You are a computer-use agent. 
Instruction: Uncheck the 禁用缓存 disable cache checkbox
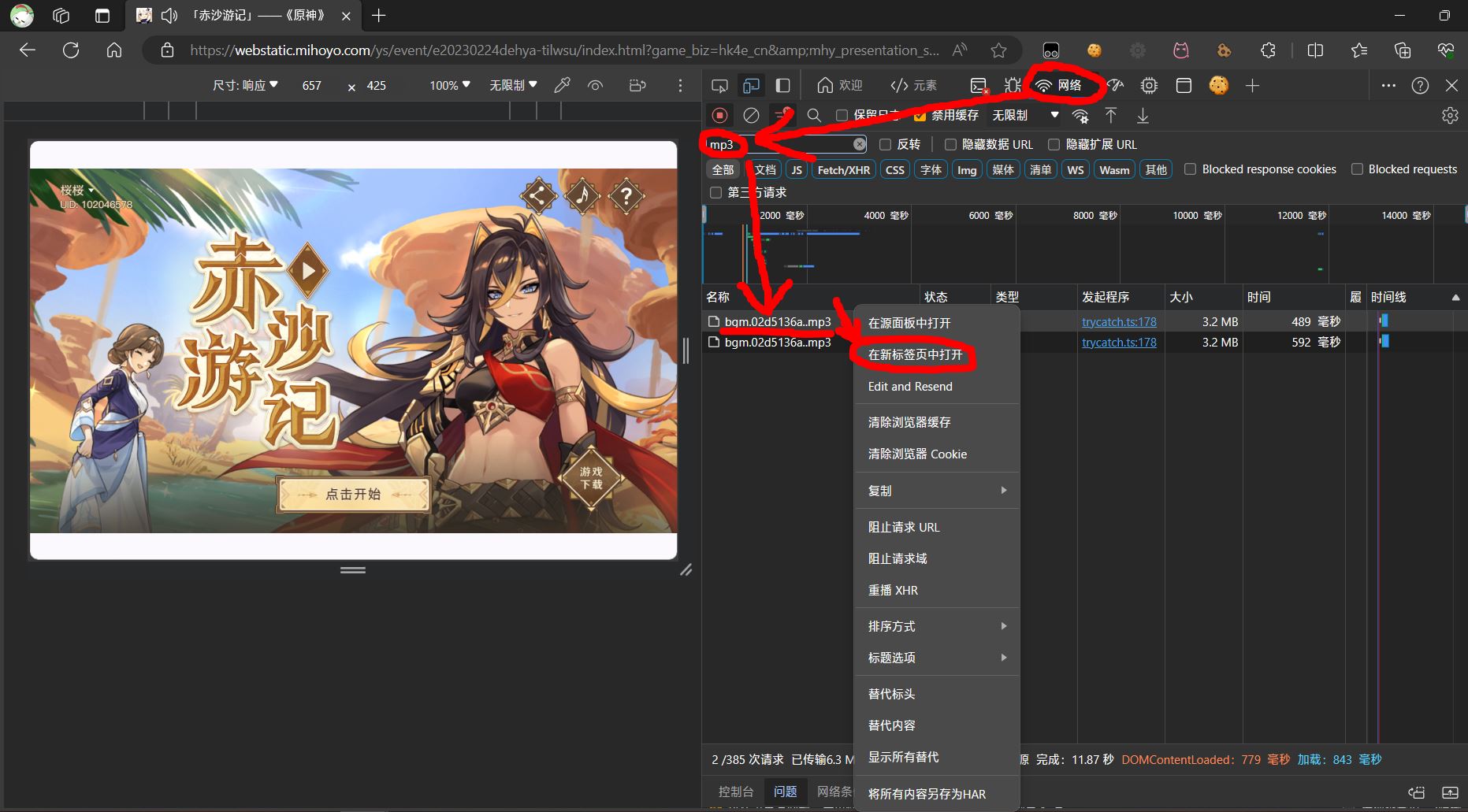(919, 116)
